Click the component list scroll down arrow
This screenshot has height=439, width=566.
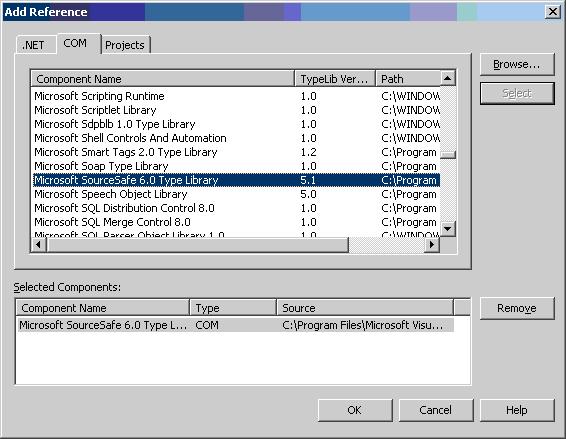pyautogui.click(x=448, y=229)
